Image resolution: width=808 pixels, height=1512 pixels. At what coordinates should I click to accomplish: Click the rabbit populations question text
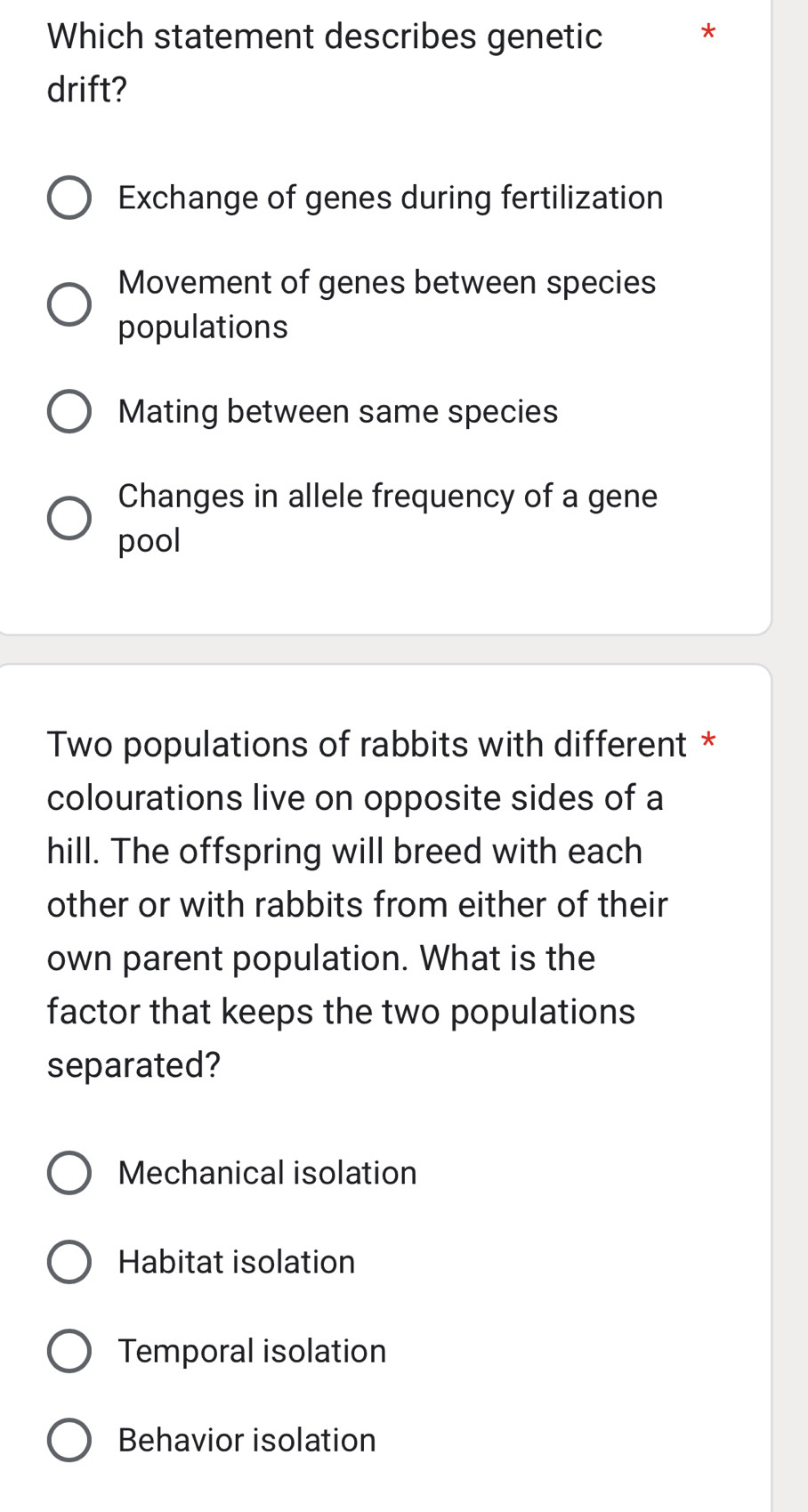coord(356,904)
